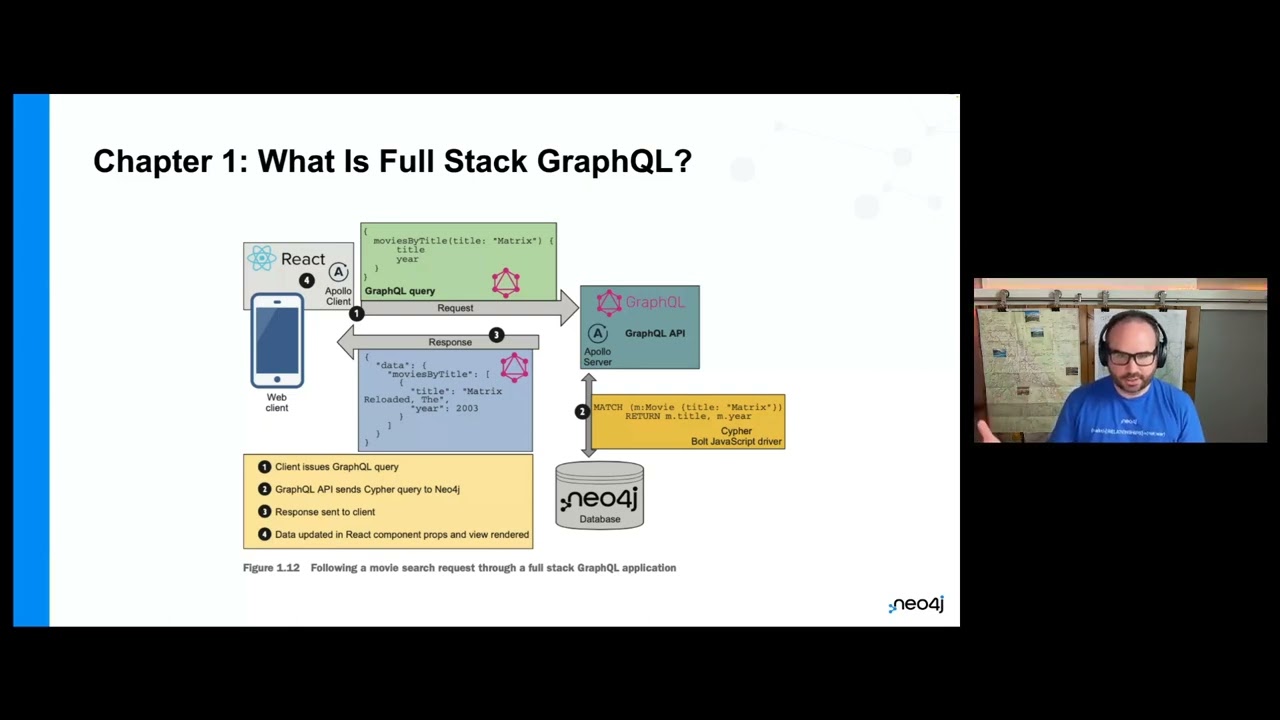This screenshot has height=720, width=1280.
Task: Click the '"title": "Matrix' line in the response
Action: click(x=456, y=391)
